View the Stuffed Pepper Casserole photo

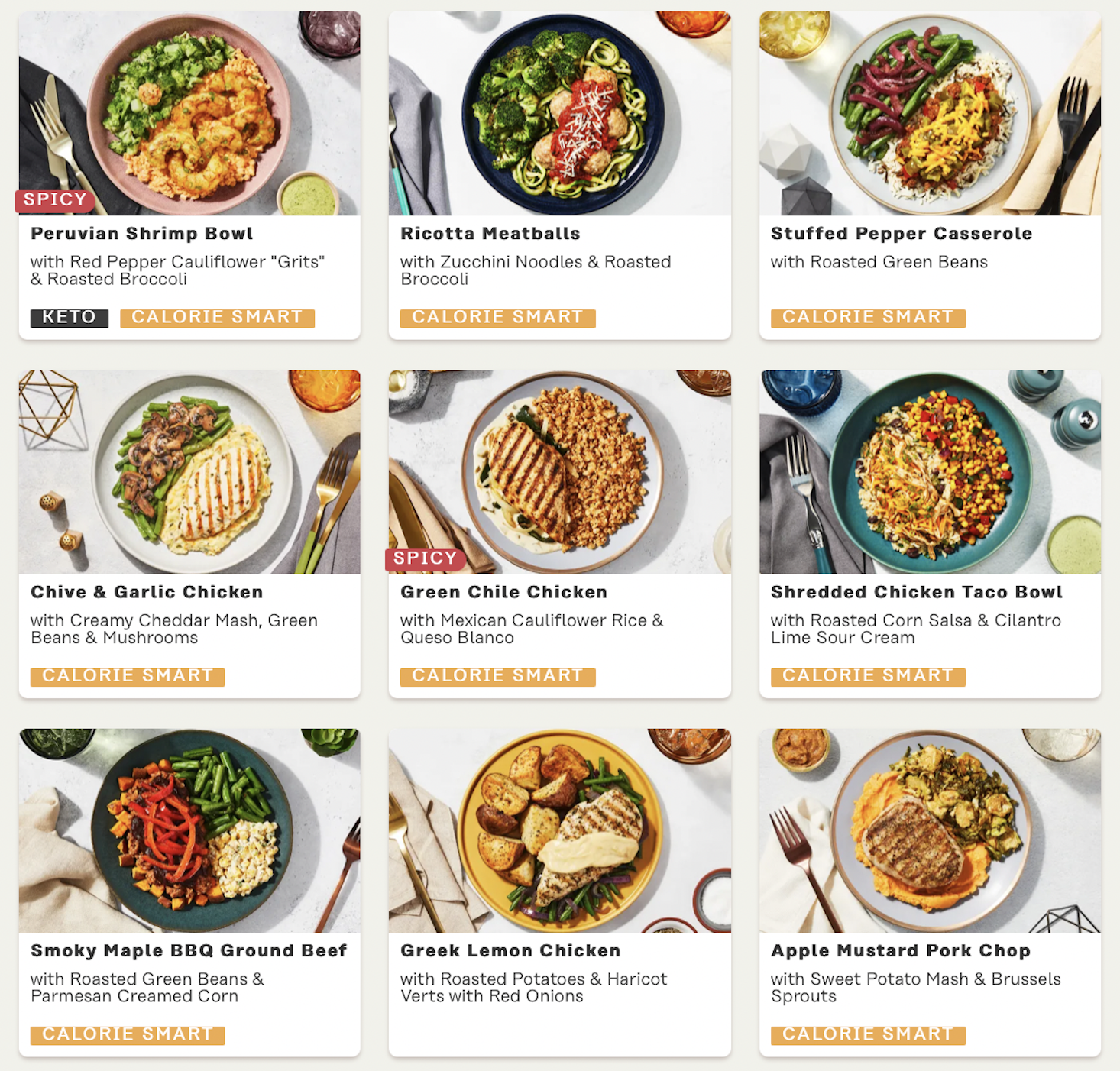click(930, 113)
